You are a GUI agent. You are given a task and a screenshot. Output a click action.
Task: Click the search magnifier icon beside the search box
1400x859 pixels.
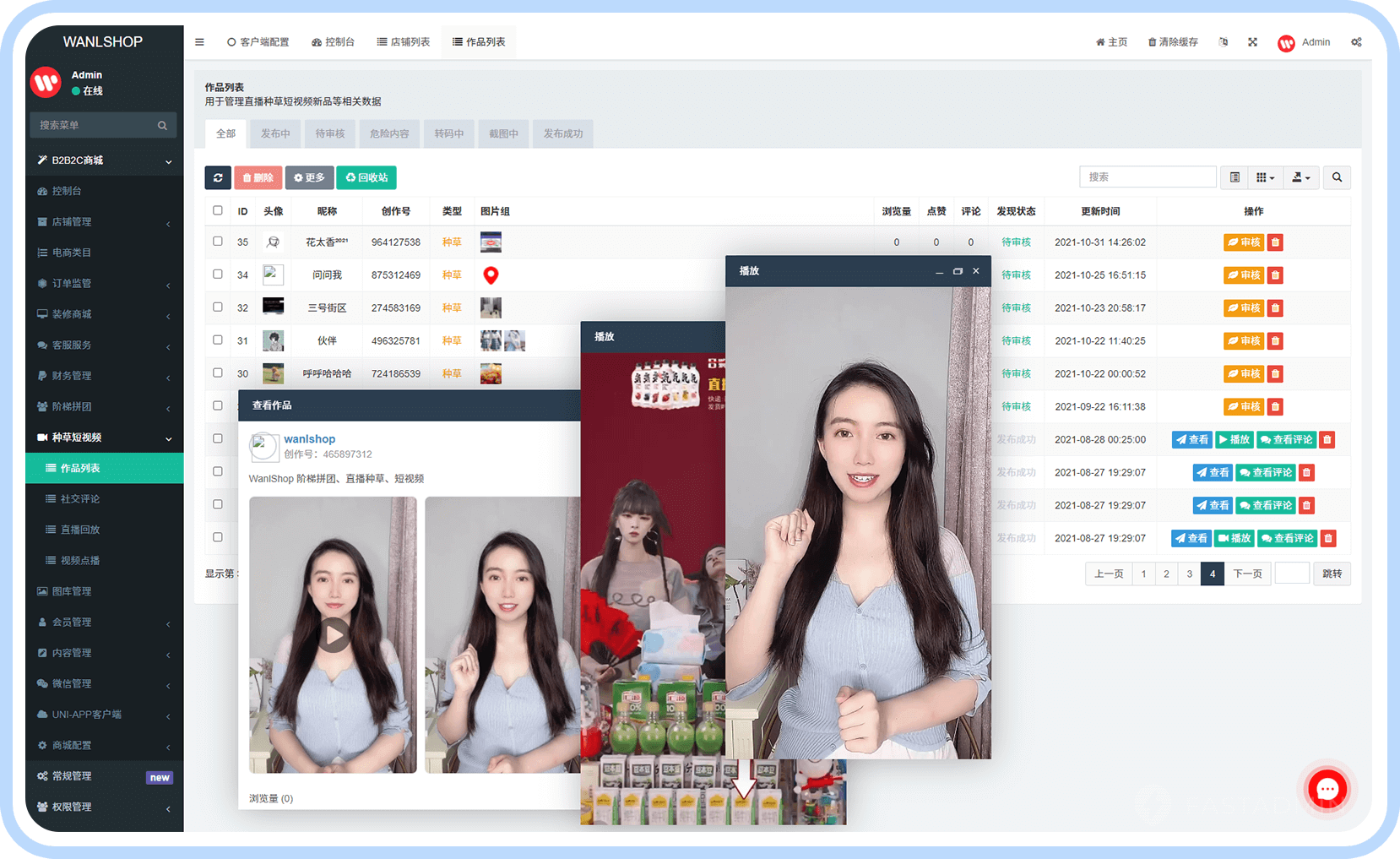pyautogui.click(x=1337, y=177)
